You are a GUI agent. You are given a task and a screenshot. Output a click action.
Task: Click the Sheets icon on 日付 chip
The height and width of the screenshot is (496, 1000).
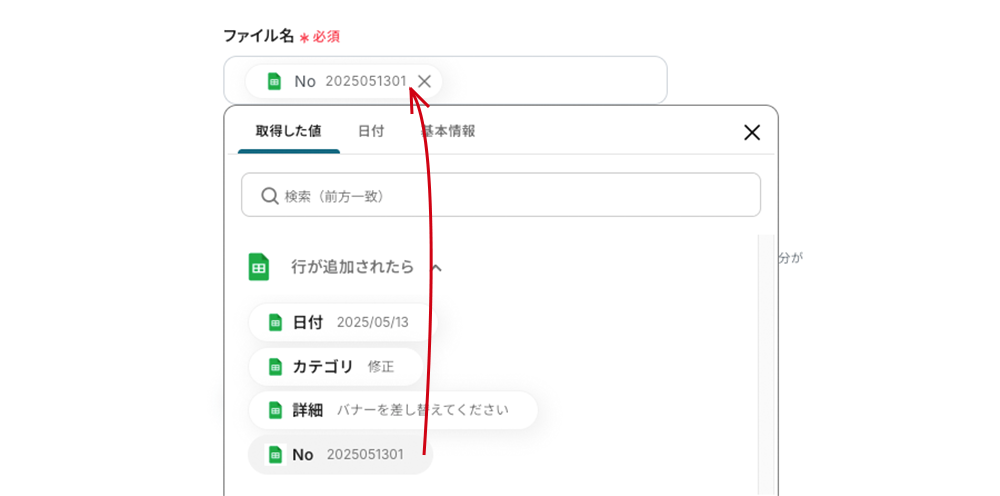point(275,322)
